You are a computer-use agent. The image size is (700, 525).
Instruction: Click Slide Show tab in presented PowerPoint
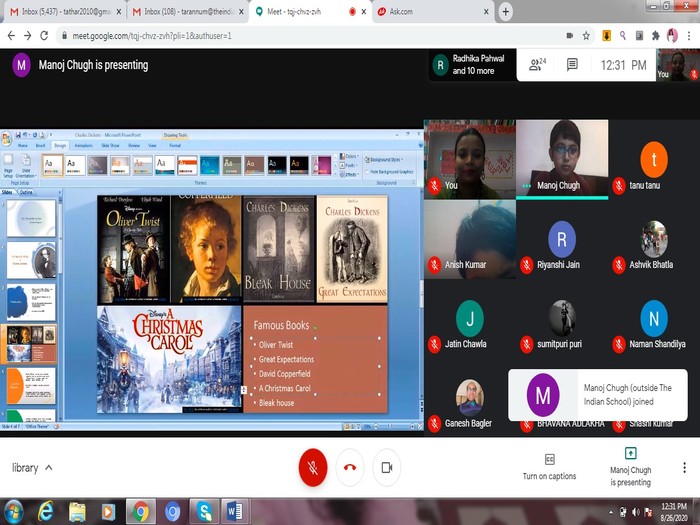click(x=110, y=146)
